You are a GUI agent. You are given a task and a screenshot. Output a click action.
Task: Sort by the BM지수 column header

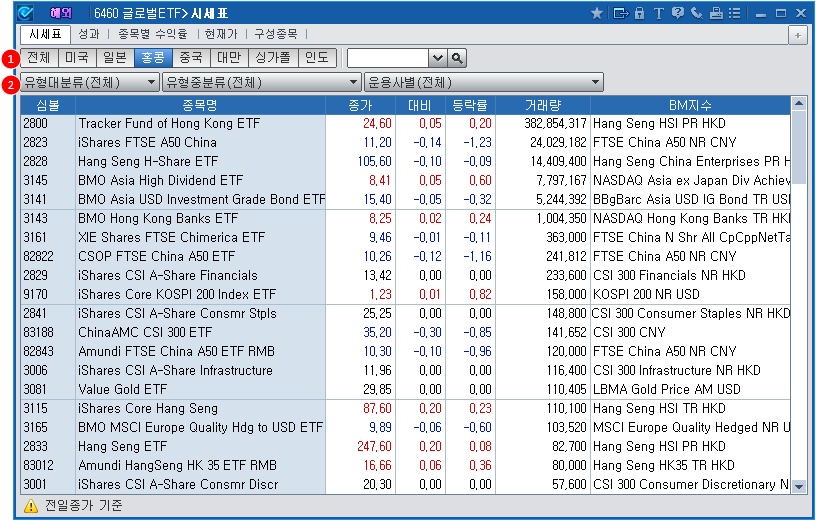click(x=690, y=105)
